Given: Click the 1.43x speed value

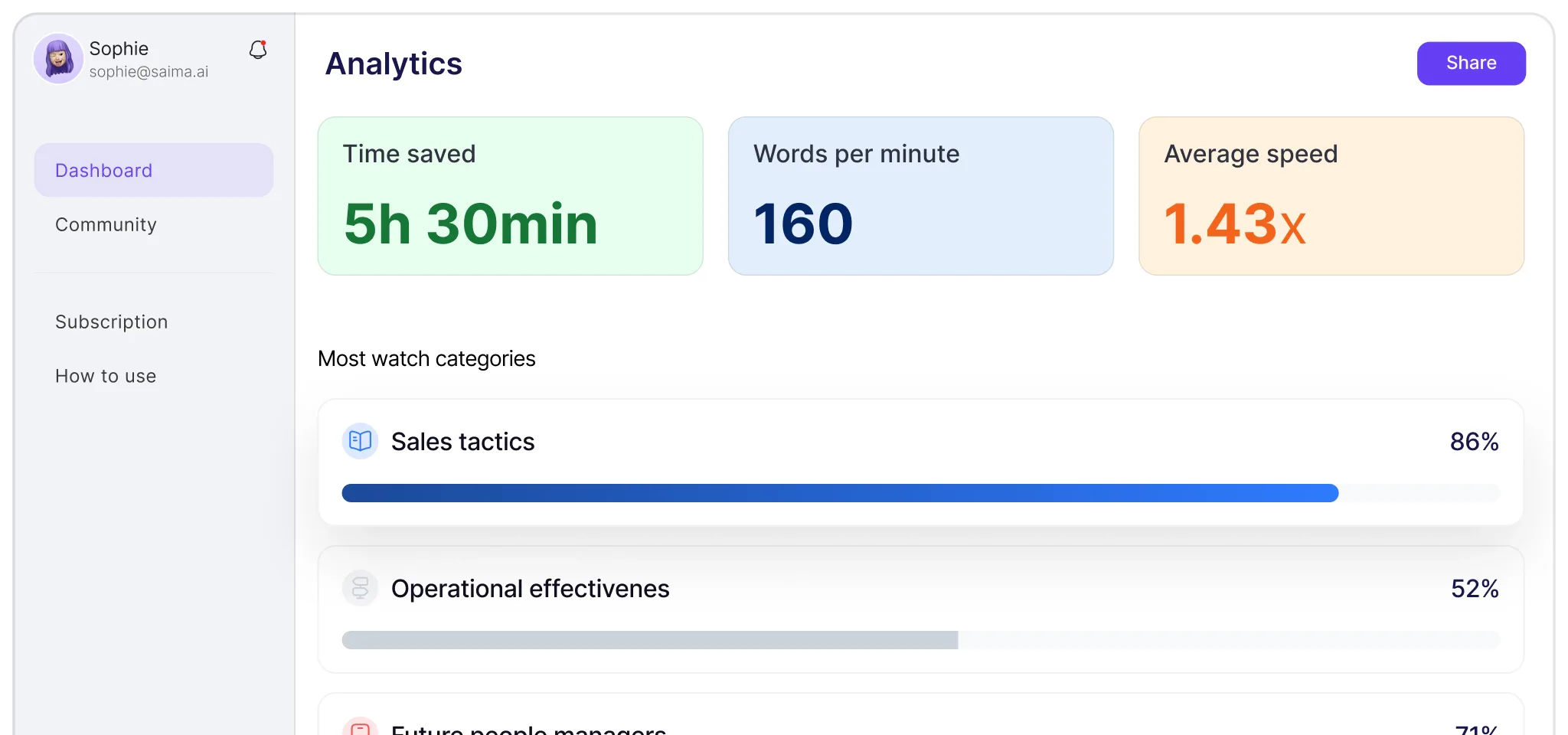Looking at the screenshot, I should click(1234, 224).
